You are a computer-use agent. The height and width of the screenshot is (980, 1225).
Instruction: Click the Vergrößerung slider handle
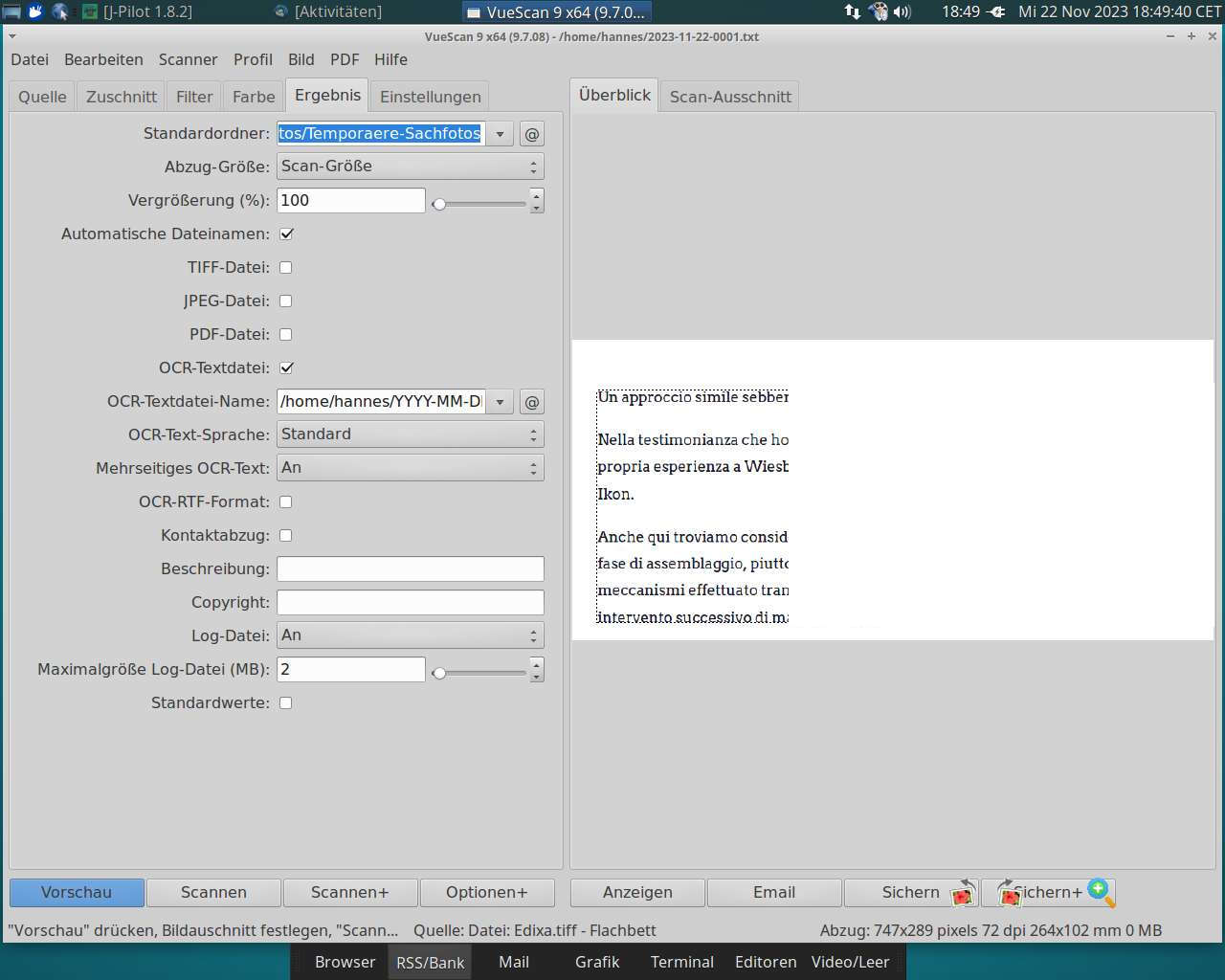pos(439,204)
